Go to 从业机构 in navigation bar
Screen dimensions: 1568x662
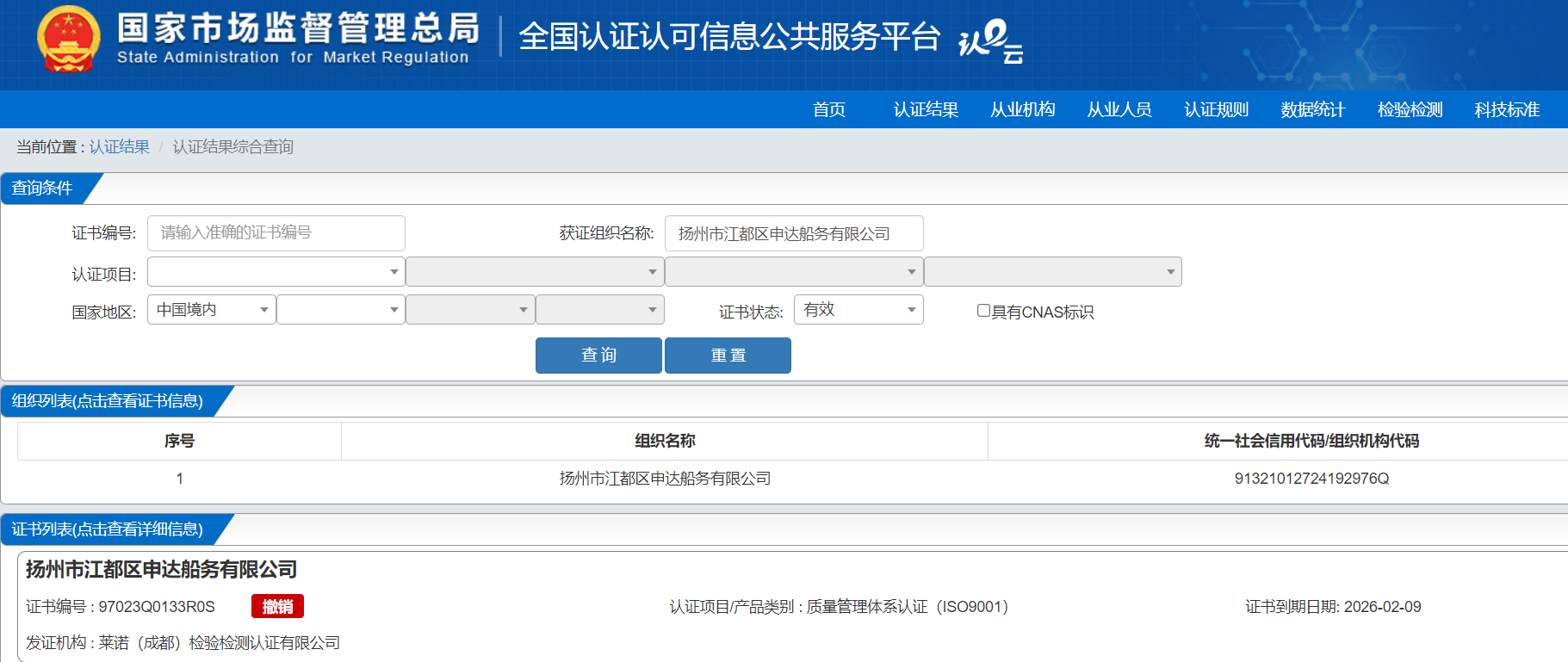tap(1022, 109)
